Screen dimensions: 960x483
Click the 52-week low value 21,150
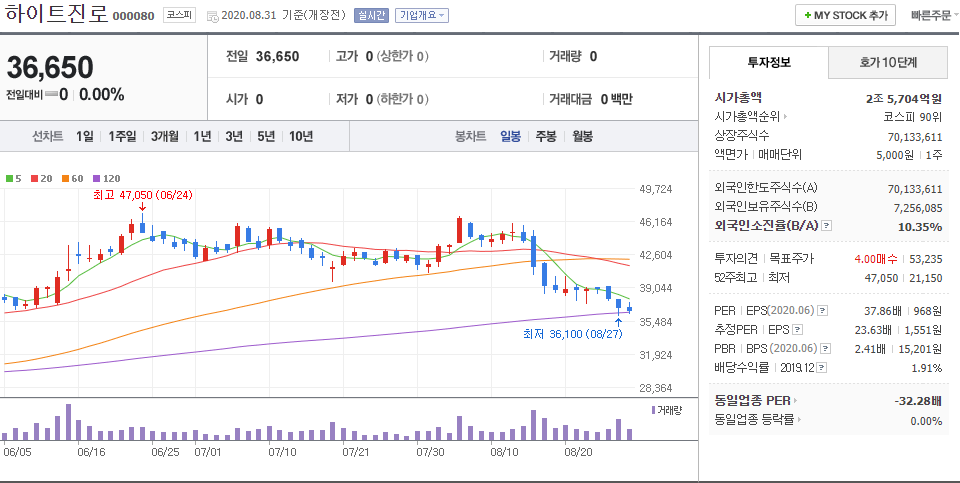[x=926, y=278]
